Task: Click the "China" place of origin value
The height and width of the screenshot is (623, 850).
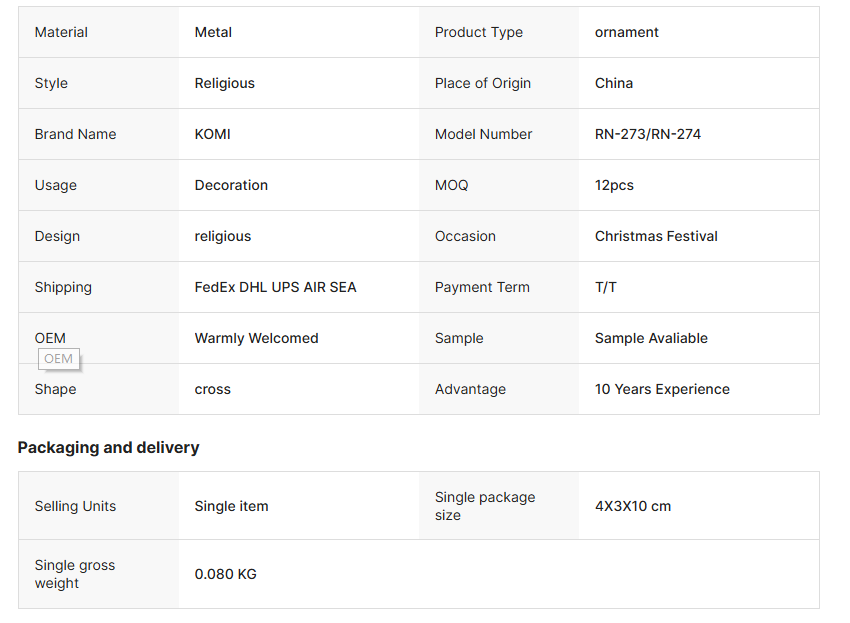Action: point(613,83)
